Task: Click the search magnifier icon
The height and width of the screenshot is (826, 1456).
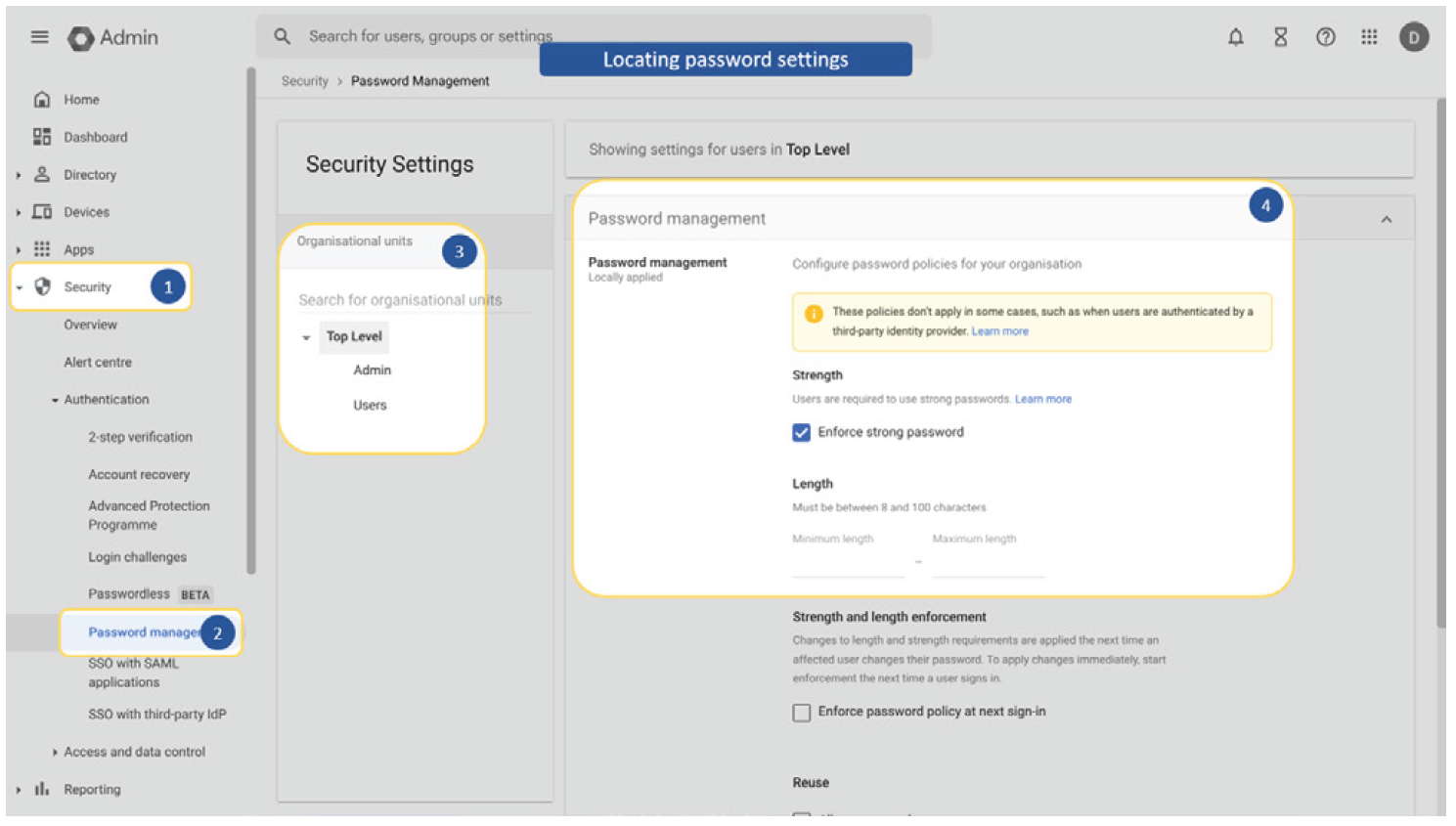Action: (282, 36)
